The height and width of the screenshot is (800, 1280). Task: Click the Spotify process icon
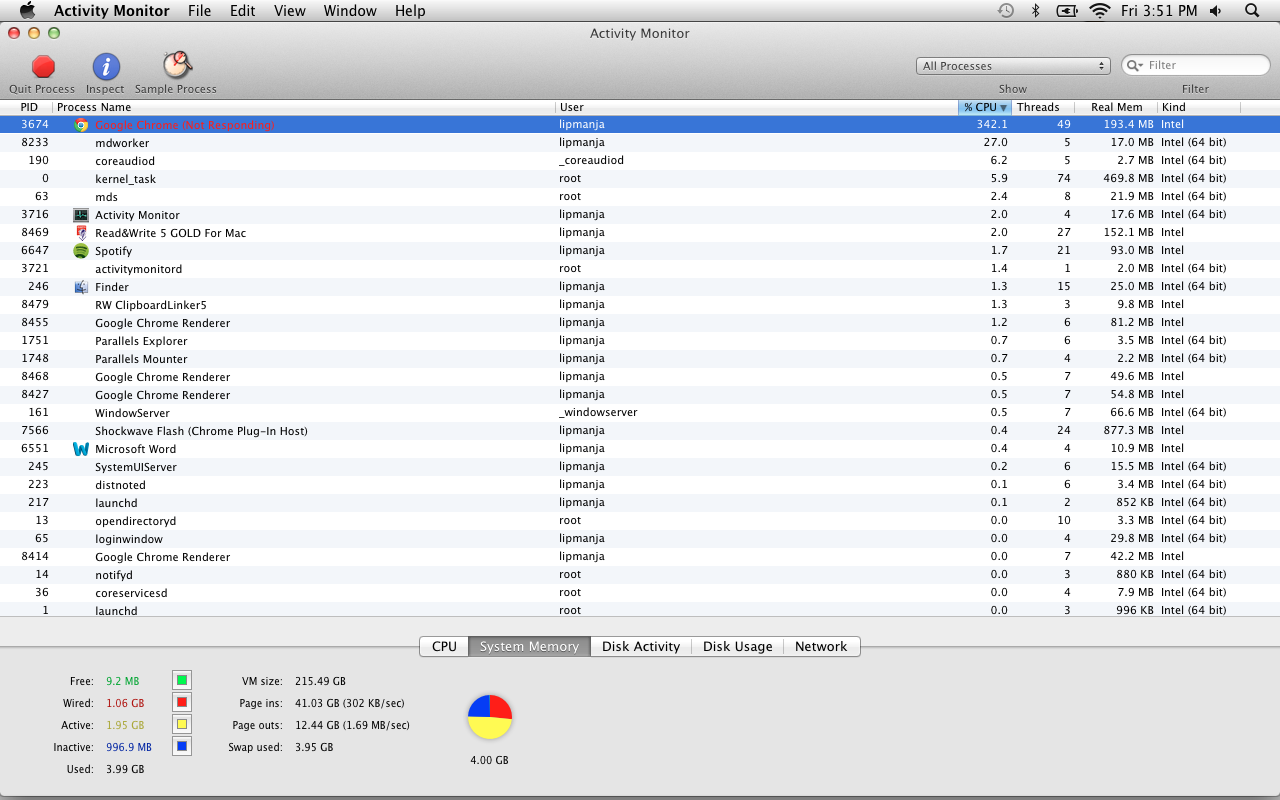coord(81,251)
